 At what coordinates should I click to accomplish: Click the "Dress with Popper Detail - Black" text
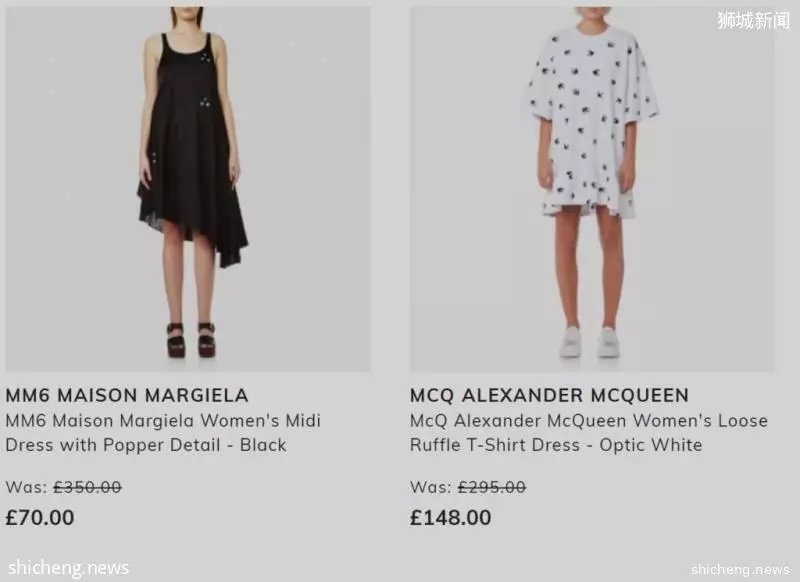point(146,445)
